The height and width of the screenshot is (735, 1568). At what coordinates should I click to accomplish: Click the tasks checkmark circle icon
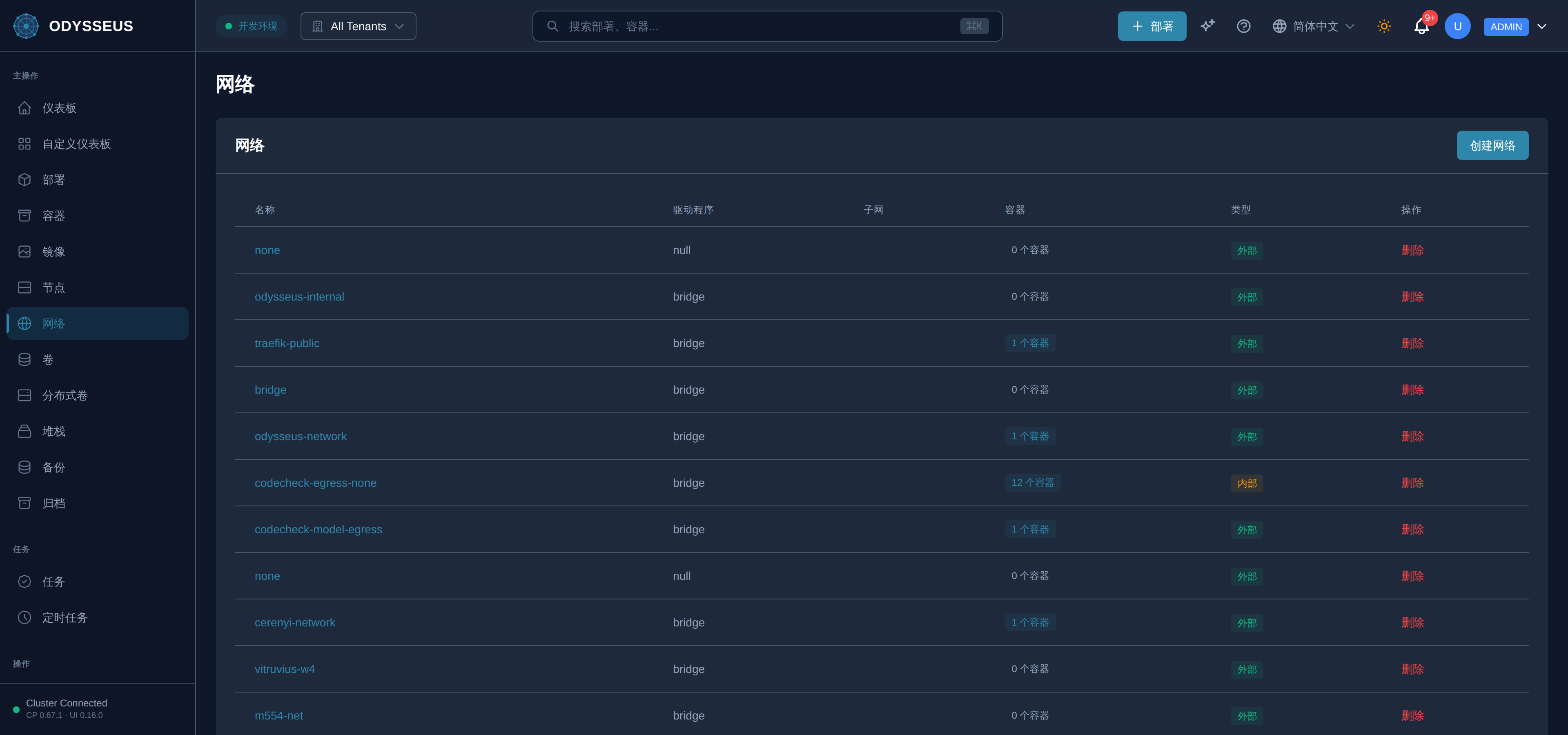[x=24, y=581]
